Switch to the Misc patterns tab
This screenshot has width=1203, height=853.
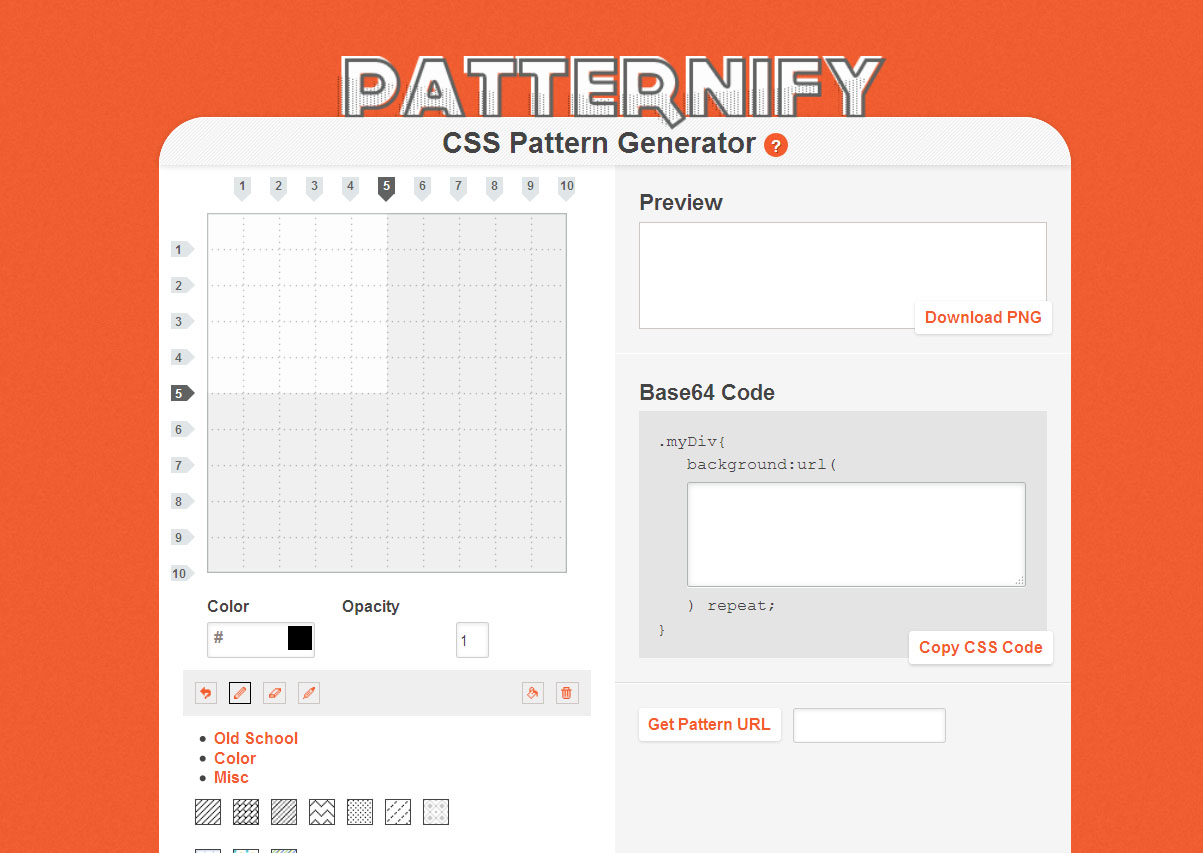[x=231, y=777]
